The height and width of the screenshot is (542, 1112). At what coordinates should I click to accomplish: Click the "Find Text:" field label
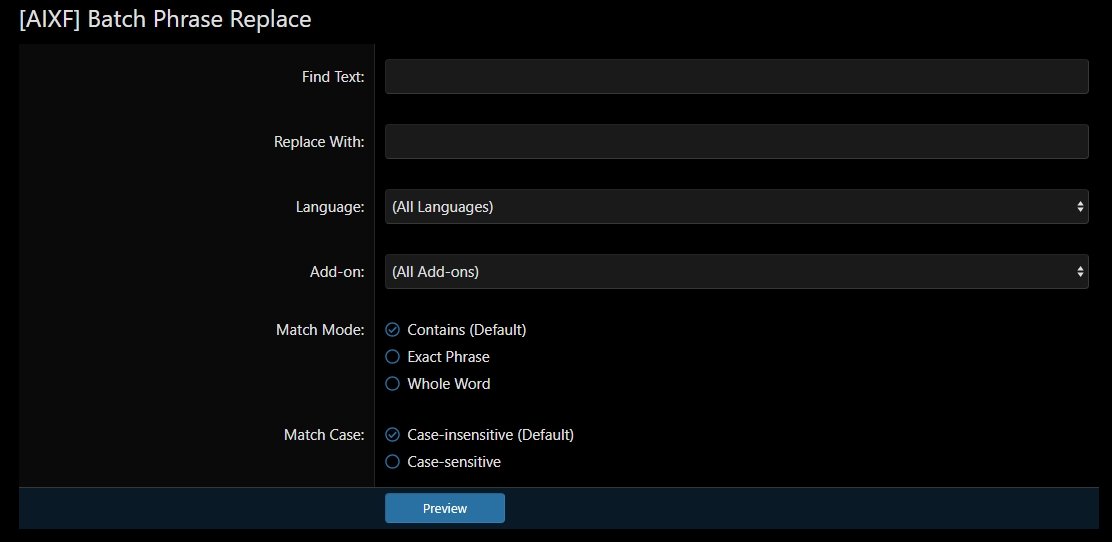[x=333, y=77]
